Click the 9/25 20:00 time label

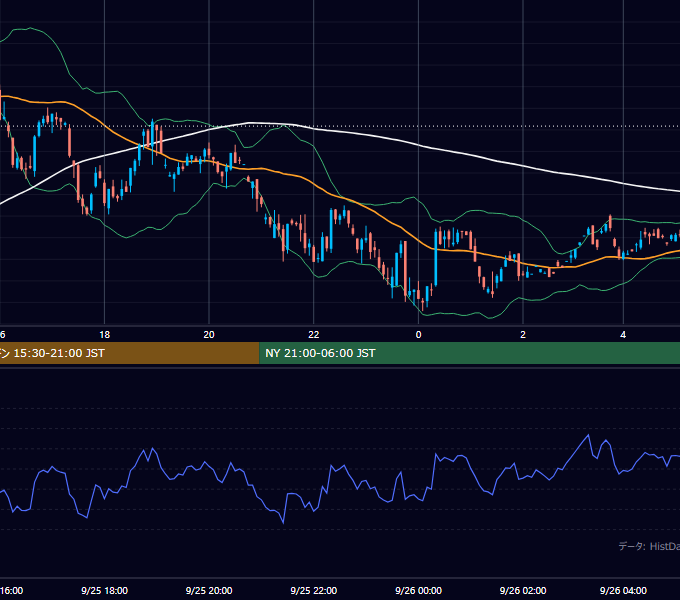click(209, 590)
